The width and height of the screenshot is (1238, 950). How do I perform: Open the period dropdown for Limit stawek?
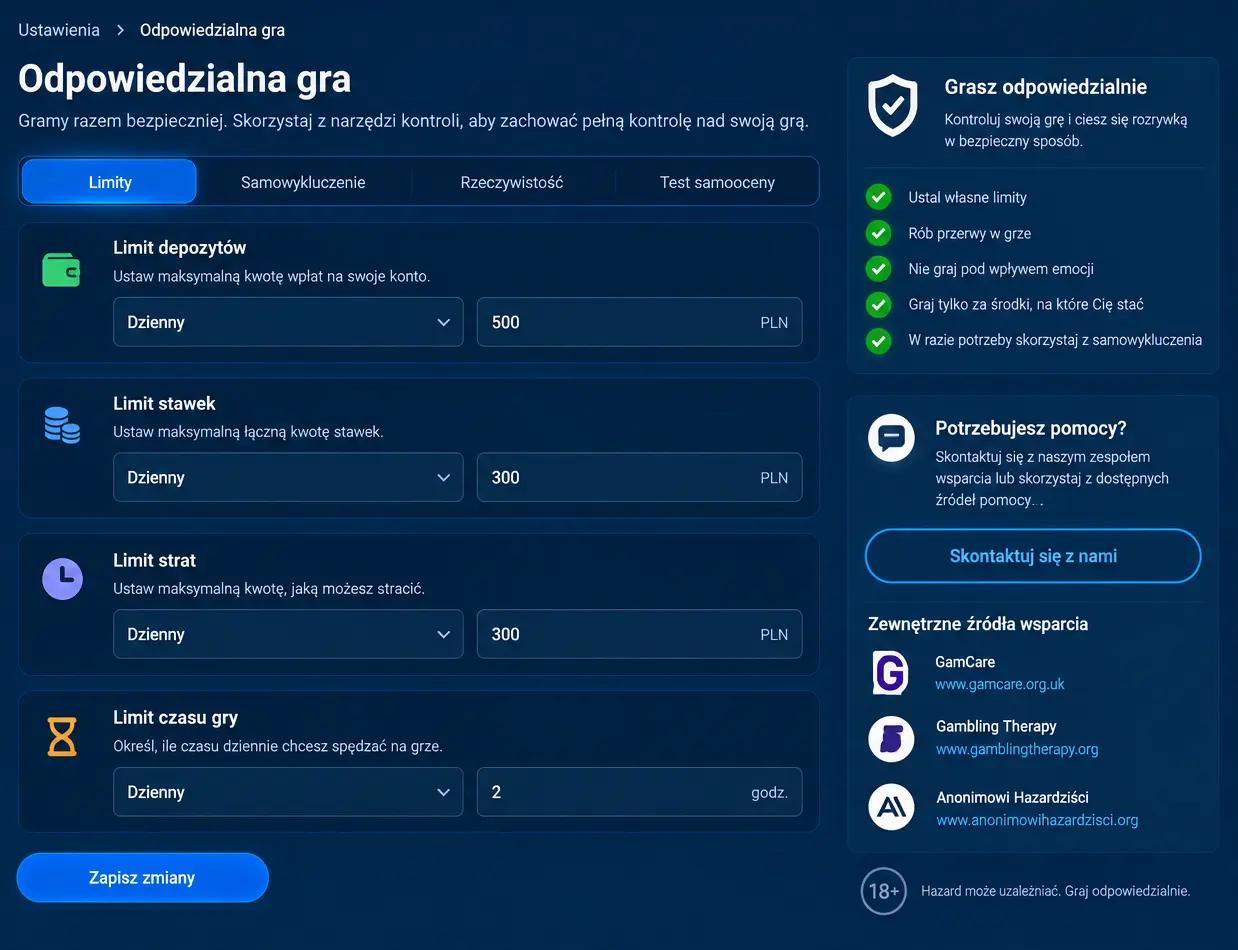click(x=288, y=477)
